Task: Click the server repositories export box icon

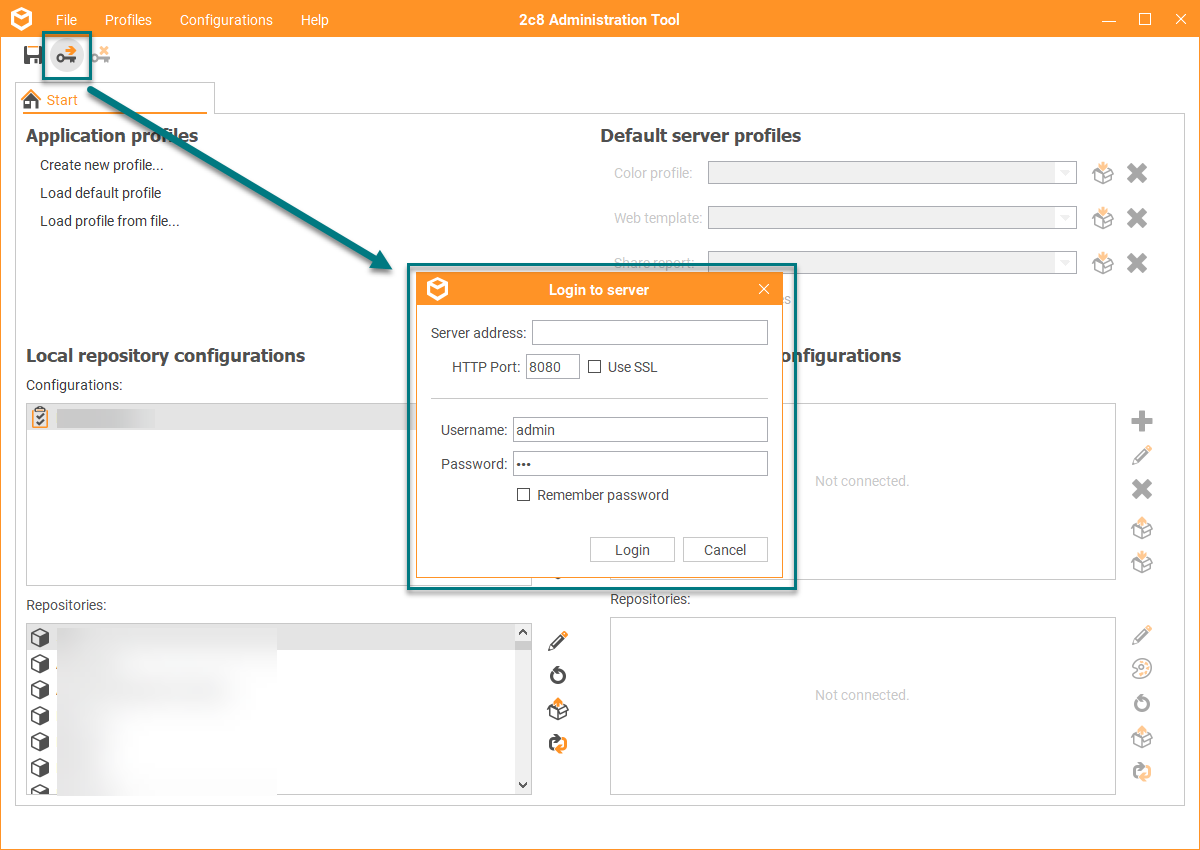Action: click(1142, 737)
